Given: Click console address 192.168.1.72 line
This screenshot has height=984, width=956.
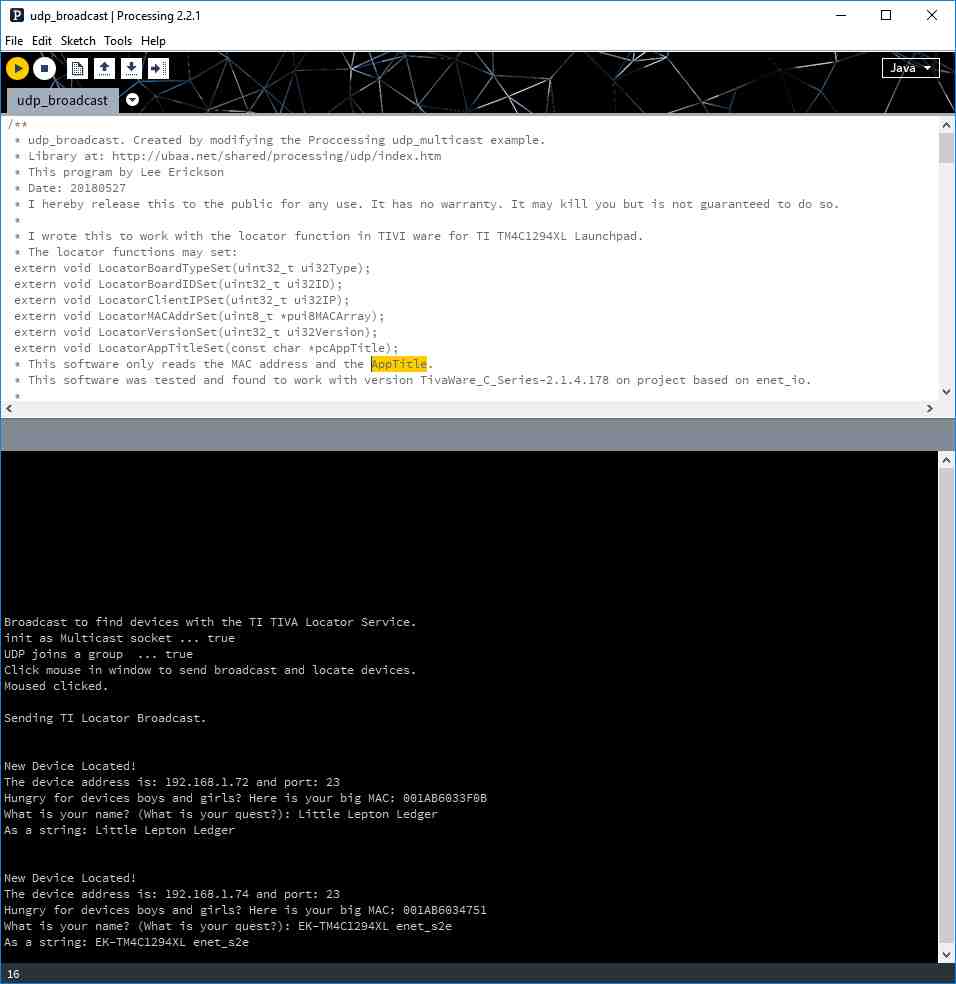Looking at the screenshot, I should click(x=172, y=782).
